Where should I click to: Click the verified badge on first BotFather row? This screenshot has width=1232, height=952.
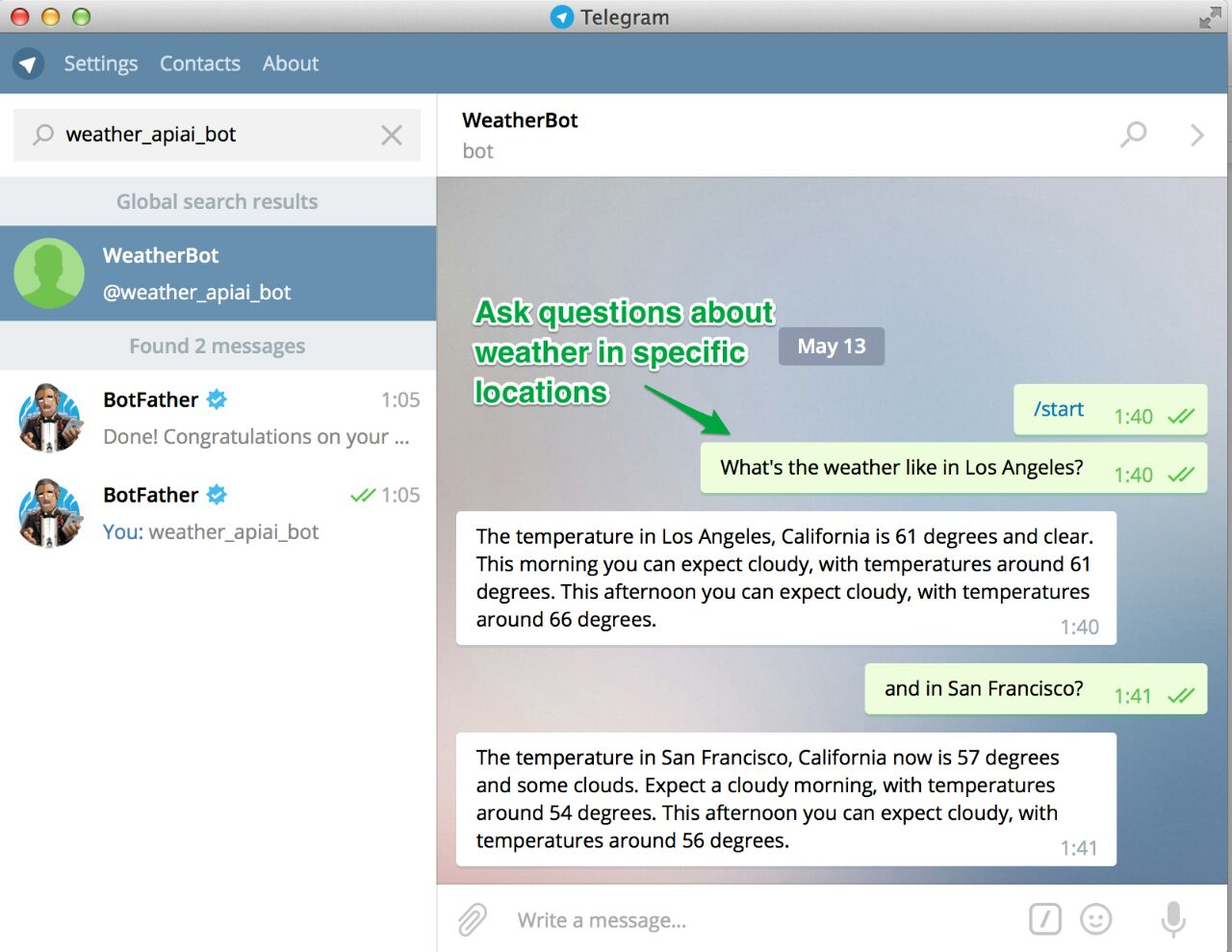pos(218,399)
